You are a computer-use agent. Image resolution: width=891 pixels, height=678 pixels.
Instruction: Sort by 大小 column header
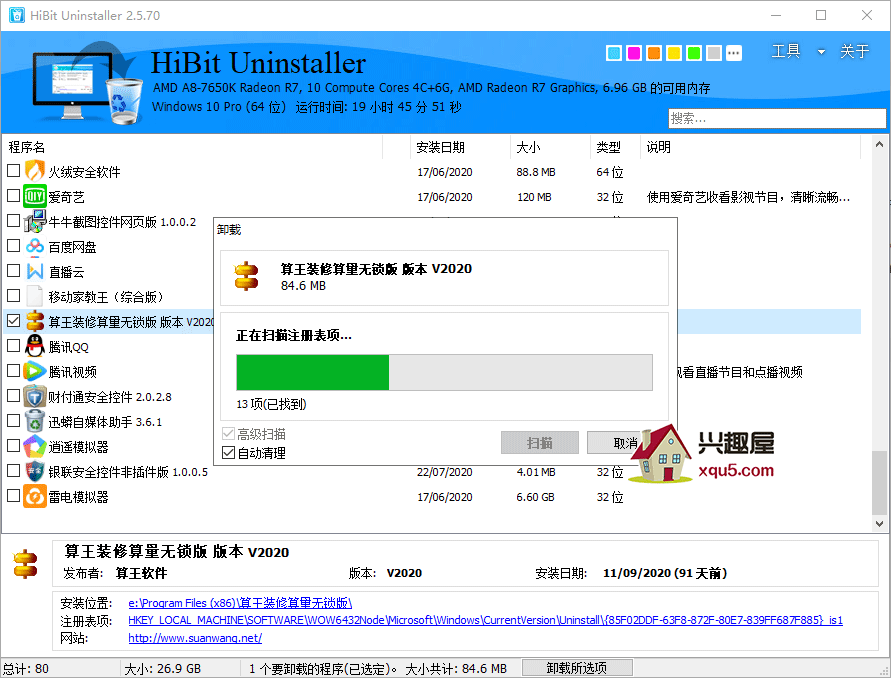[551, 147]
